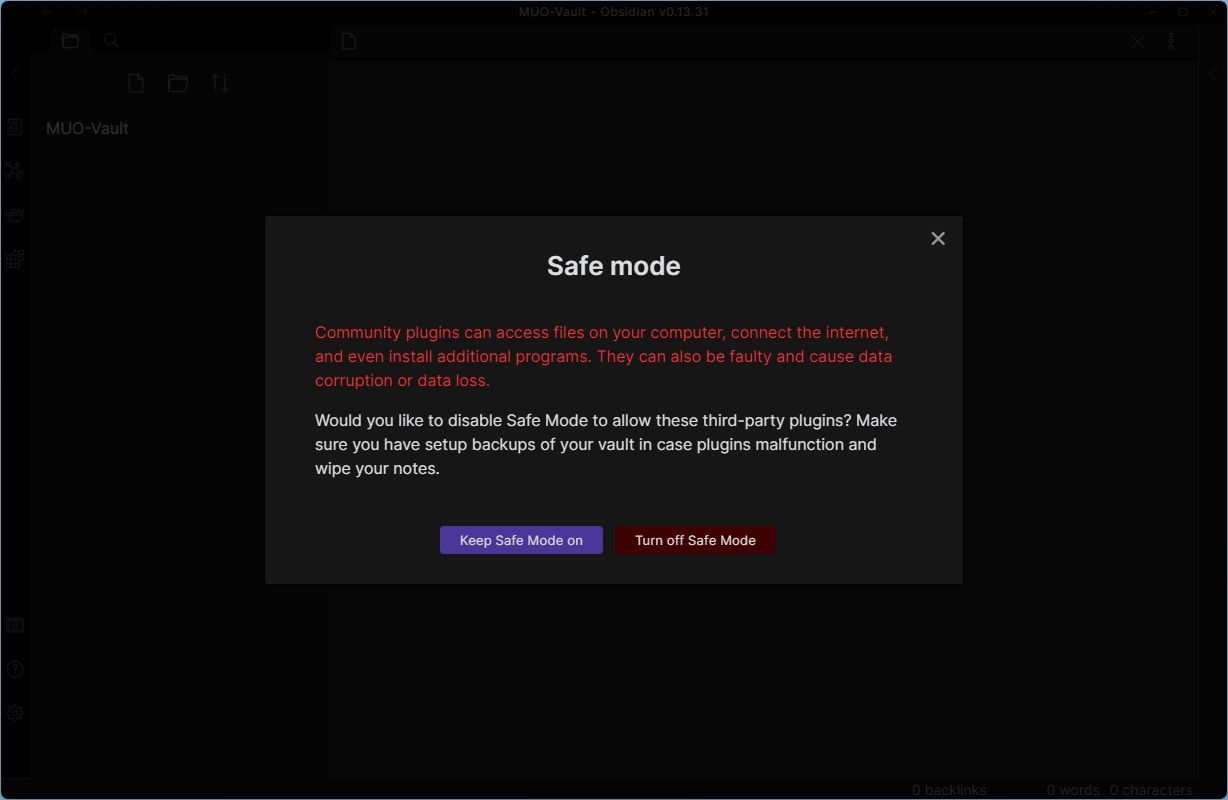Change the file sort order
This screenshot has height=800, width=1228.
tap(220, 83)
